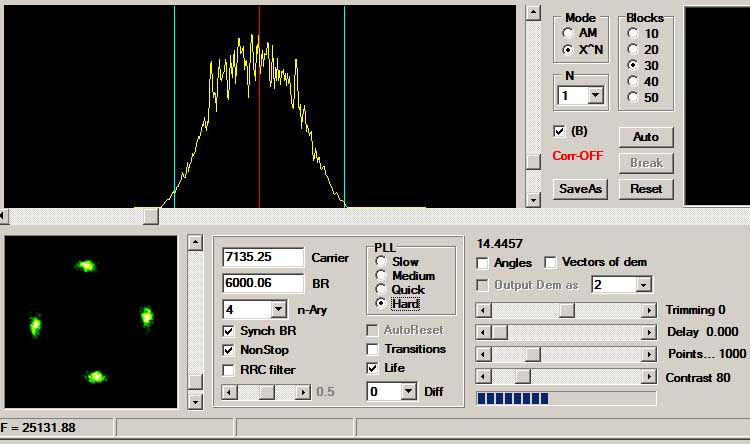
Task: Click down arrow of spectrum vertical scrollbar
Action: click(x=534, y=200)
